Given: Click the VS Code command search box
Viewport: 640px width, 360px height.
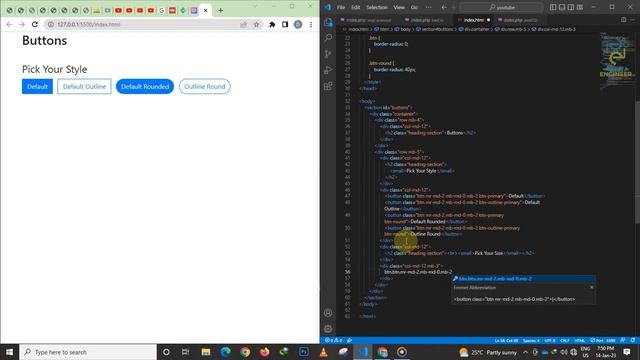Looking at the screenshot, I should point(502,7).
